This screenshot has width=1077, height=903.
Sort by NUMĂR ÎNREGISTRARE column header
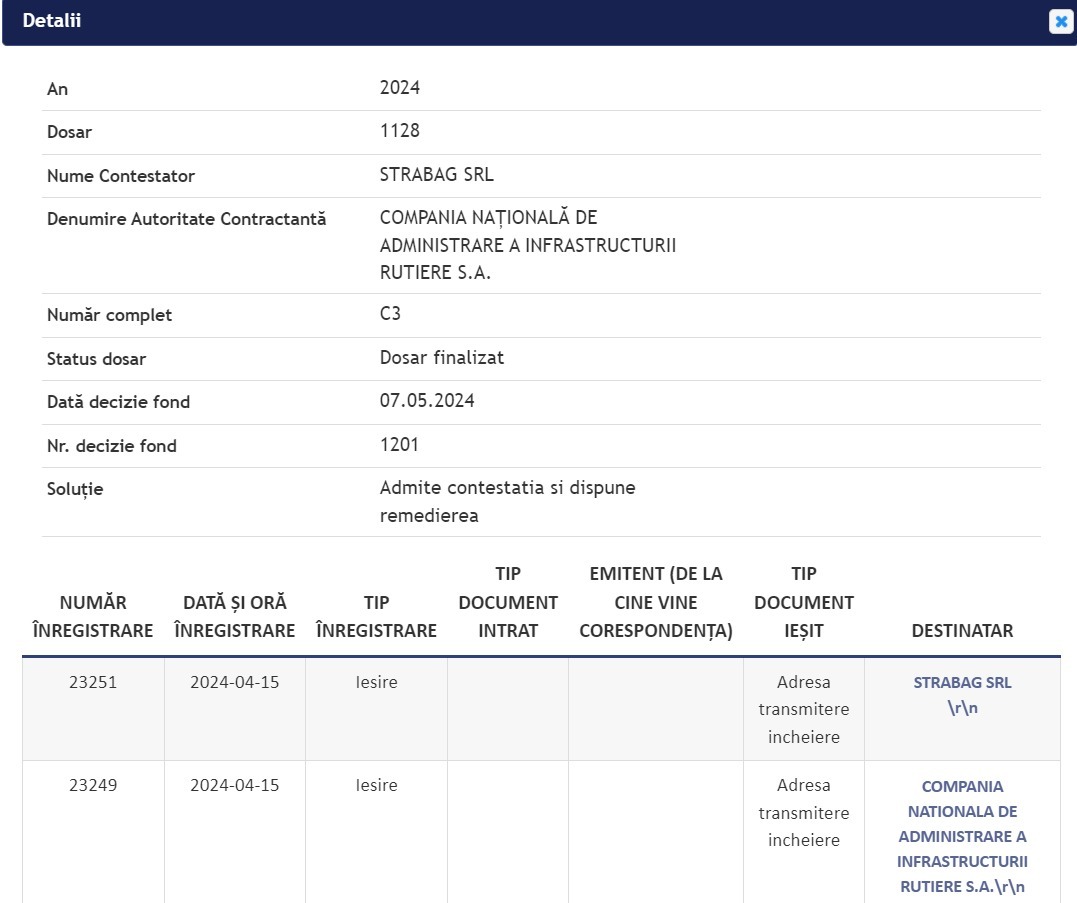(x=93, y=617)
